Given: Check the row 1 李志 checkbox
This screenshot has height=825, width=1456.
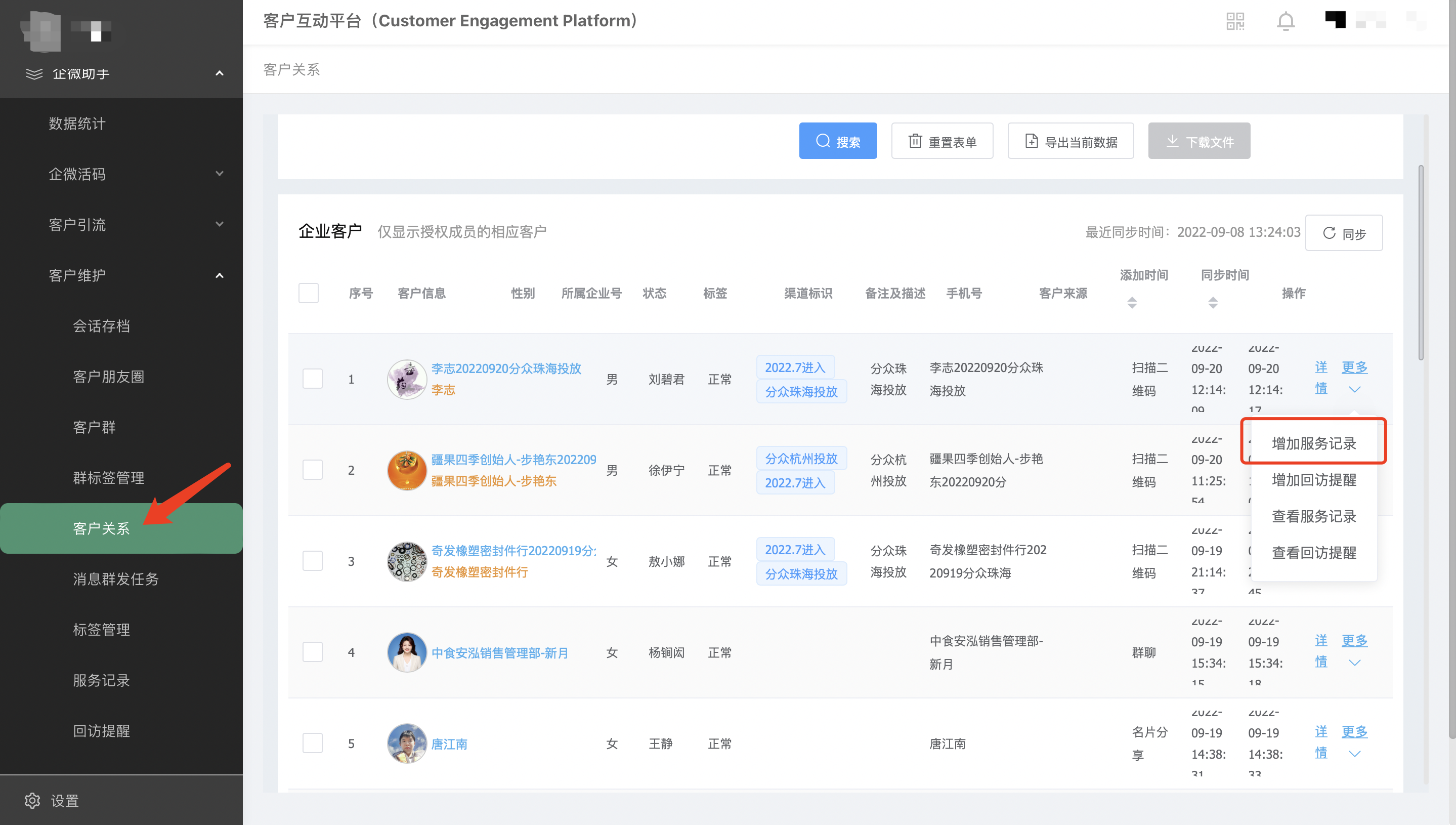Looking at the screenshot, I should (x=313, y=379).
